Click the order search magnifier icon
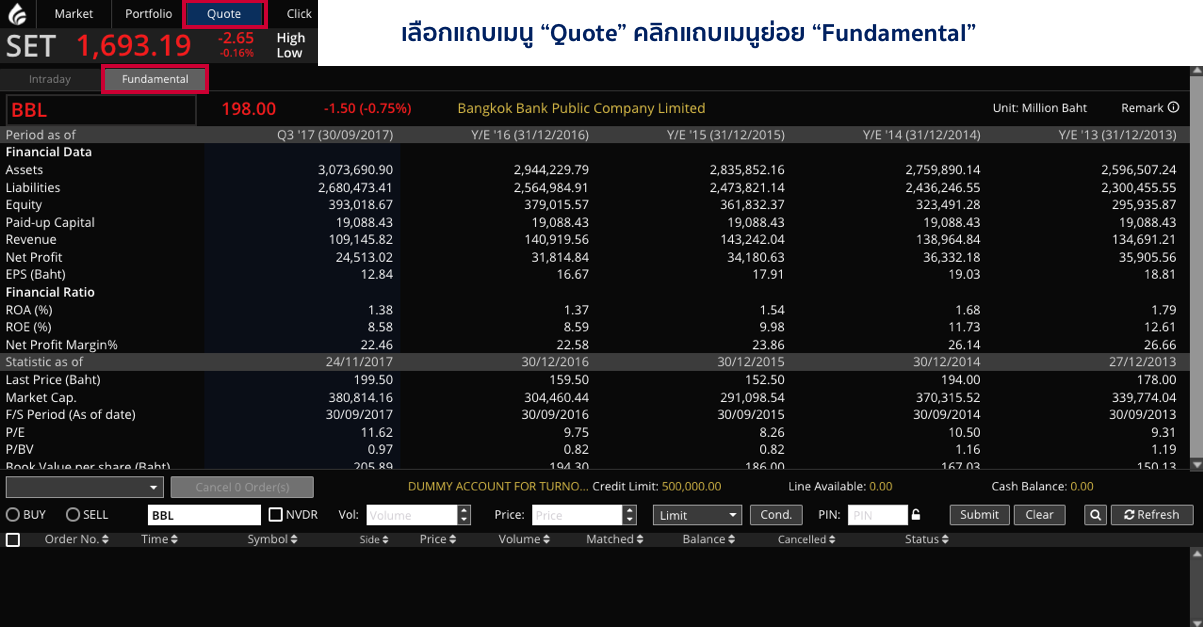 click(1096, 515)
